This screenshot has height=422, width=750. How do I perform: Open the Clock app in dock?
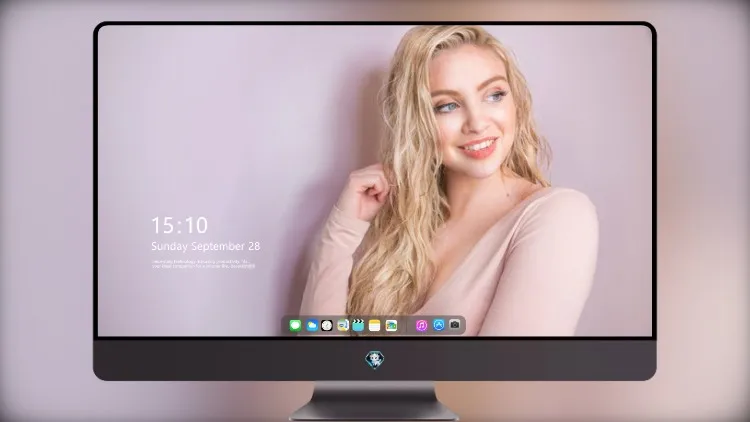(x=327, y=325)
